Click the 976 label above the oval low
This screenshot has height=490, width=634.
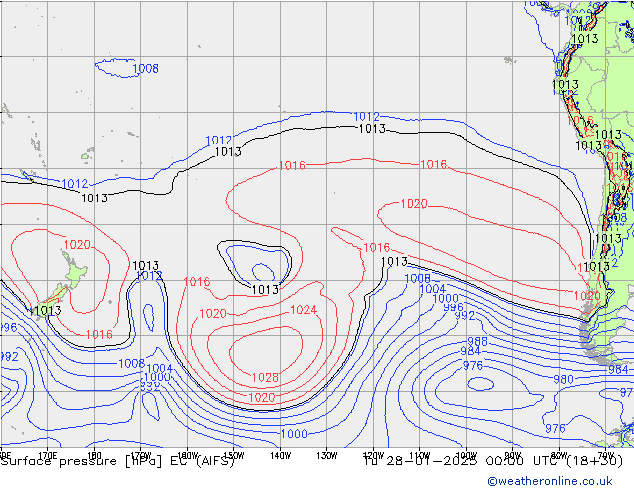473,365
